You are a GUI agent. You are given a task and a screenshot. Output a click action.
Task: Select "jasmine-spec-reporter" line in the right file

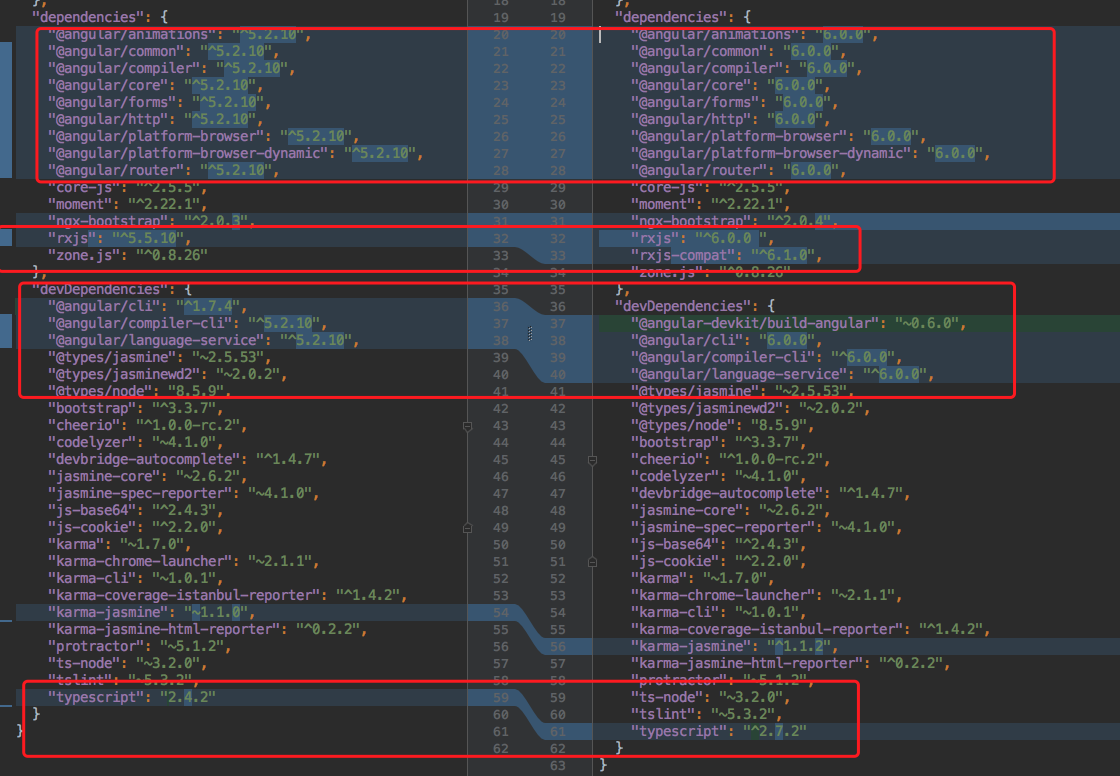766,527
